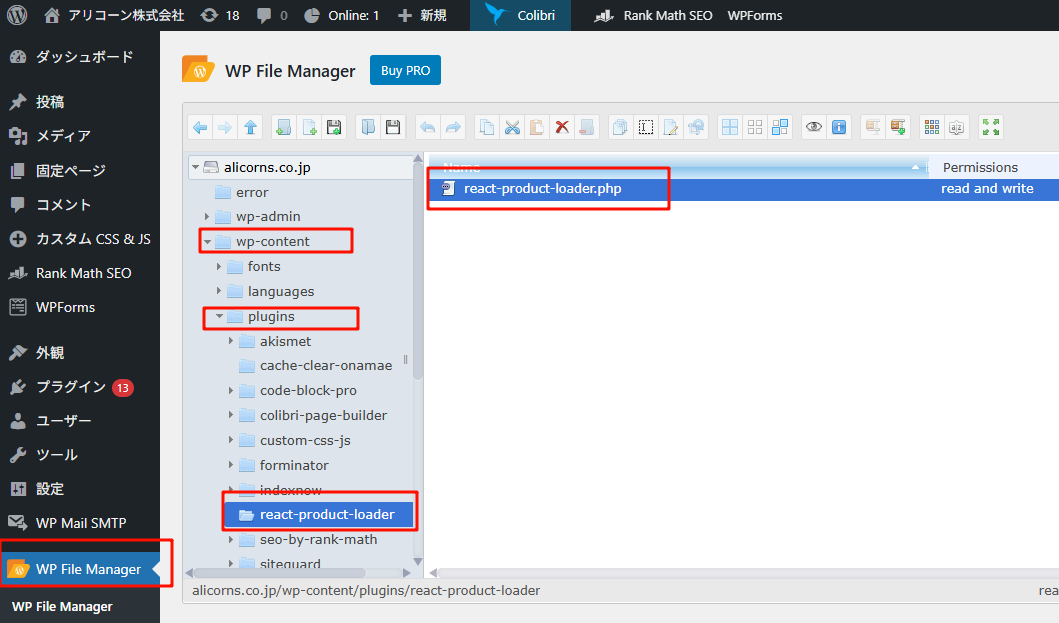
Task: Click the scissors Cut icon
Action: point(512,127)
